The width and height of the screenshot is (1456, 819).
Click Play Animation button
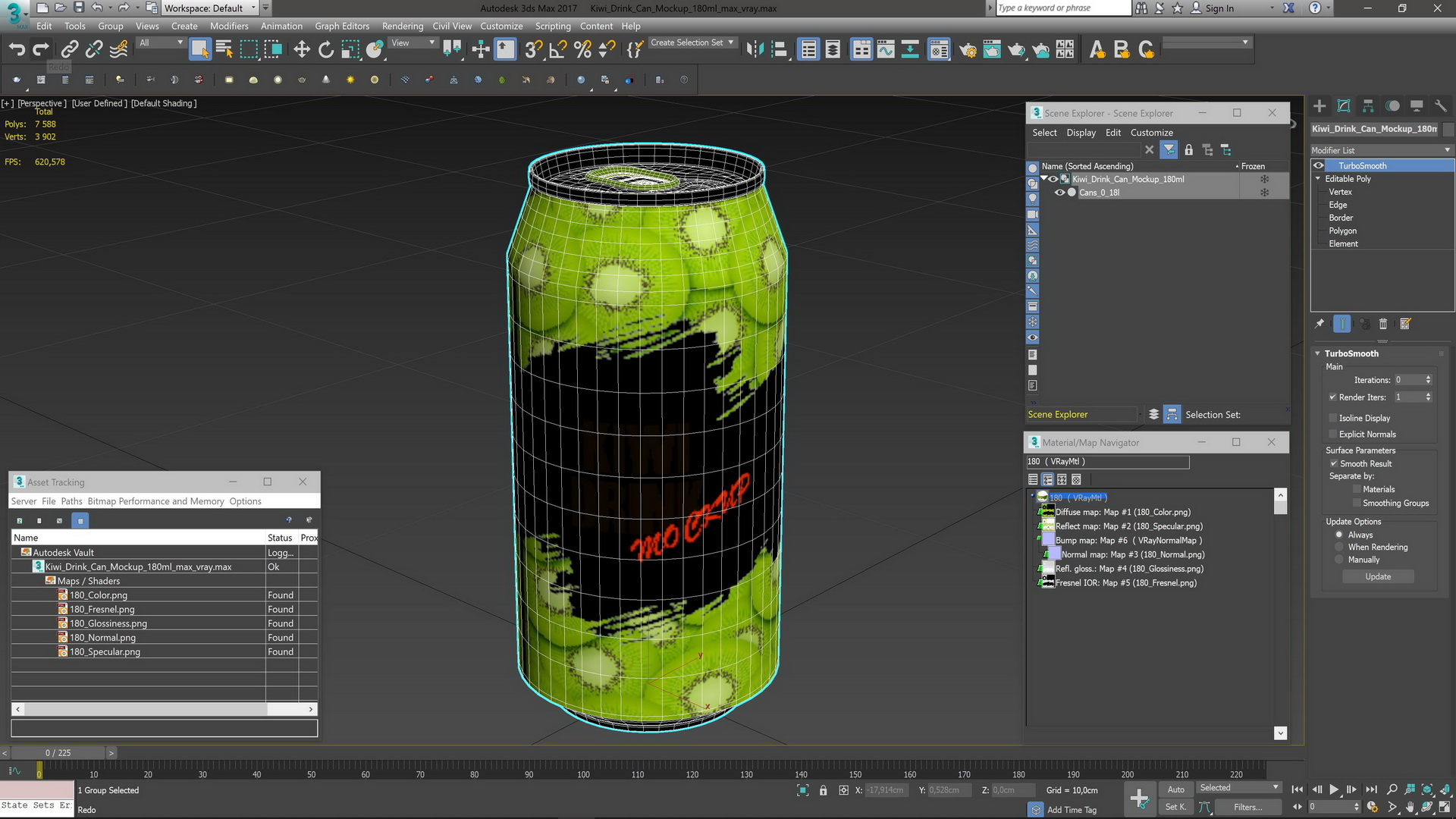pos(1334,789)
